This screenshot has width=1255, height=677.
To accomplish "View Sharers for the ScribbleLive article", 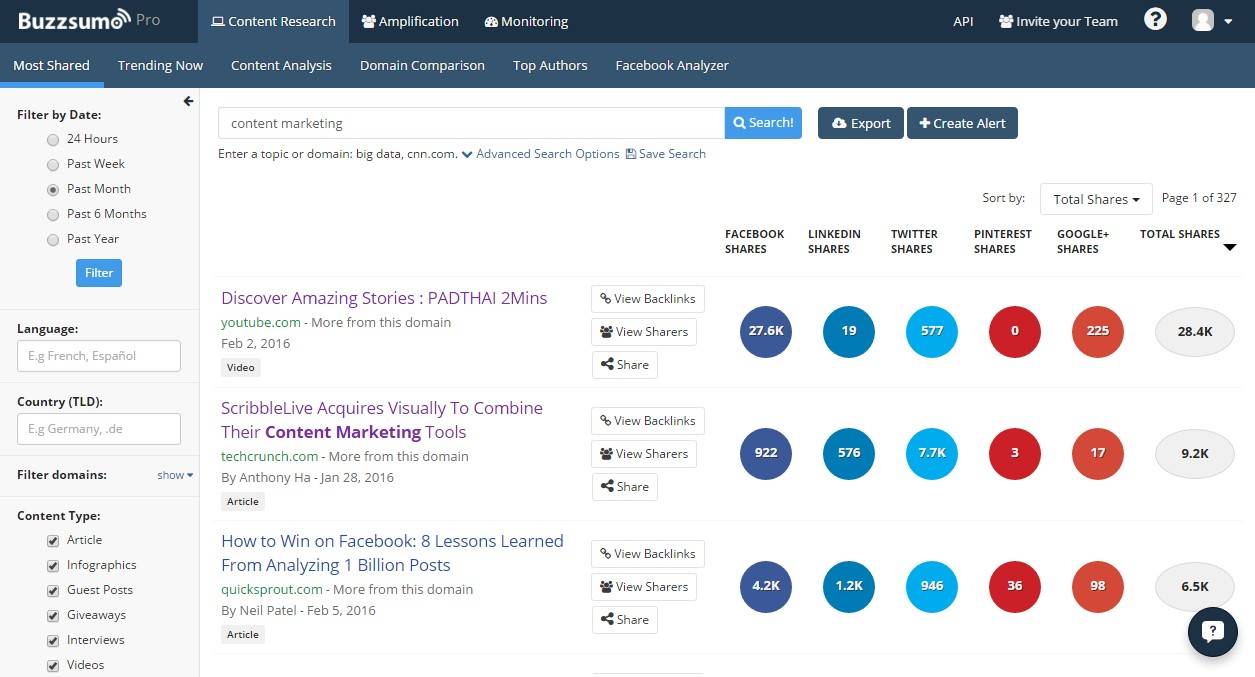I will pyautogui.click(x=644, y=454).
